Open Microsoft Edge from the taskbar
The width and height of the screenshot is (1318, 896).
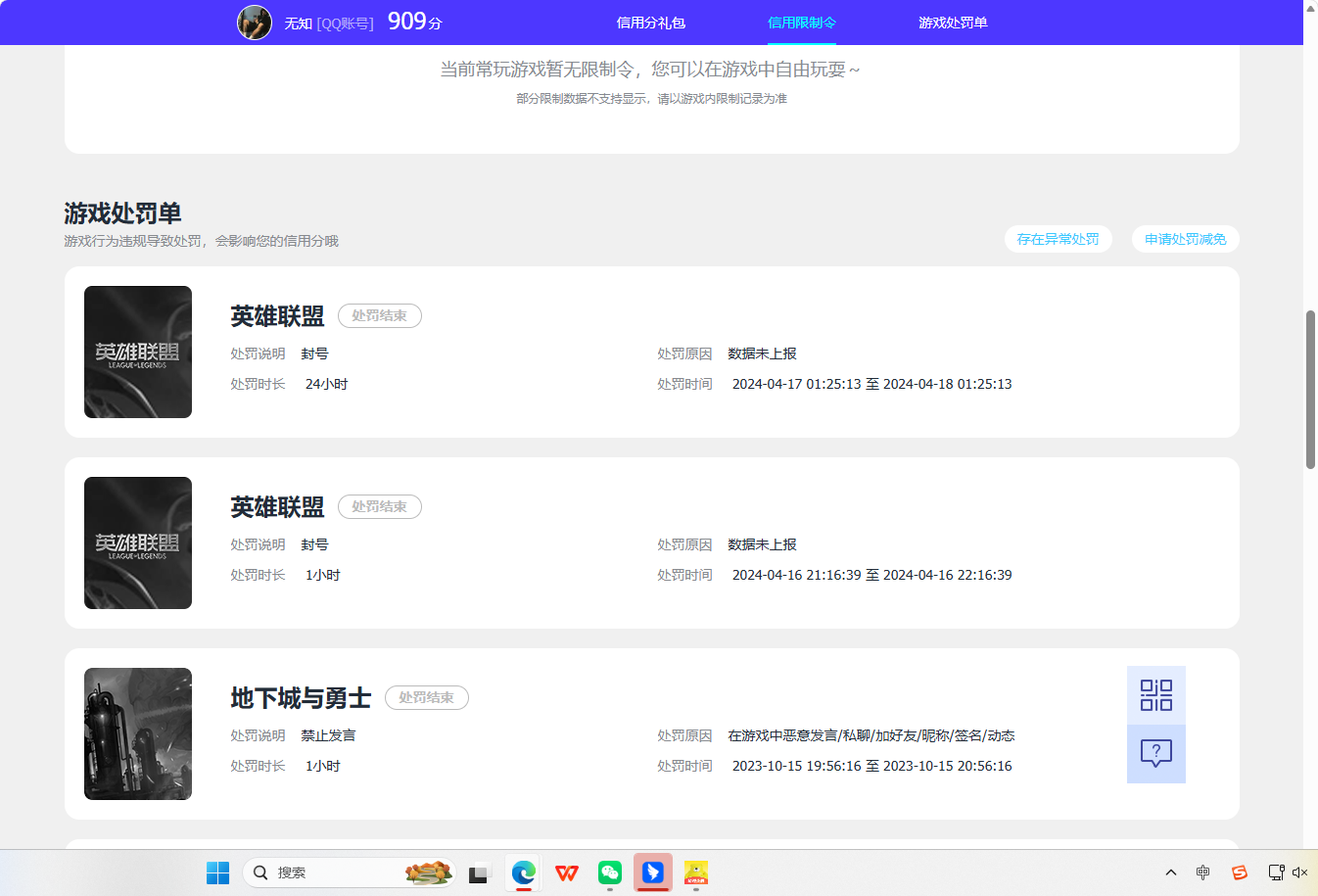(524, 872)
